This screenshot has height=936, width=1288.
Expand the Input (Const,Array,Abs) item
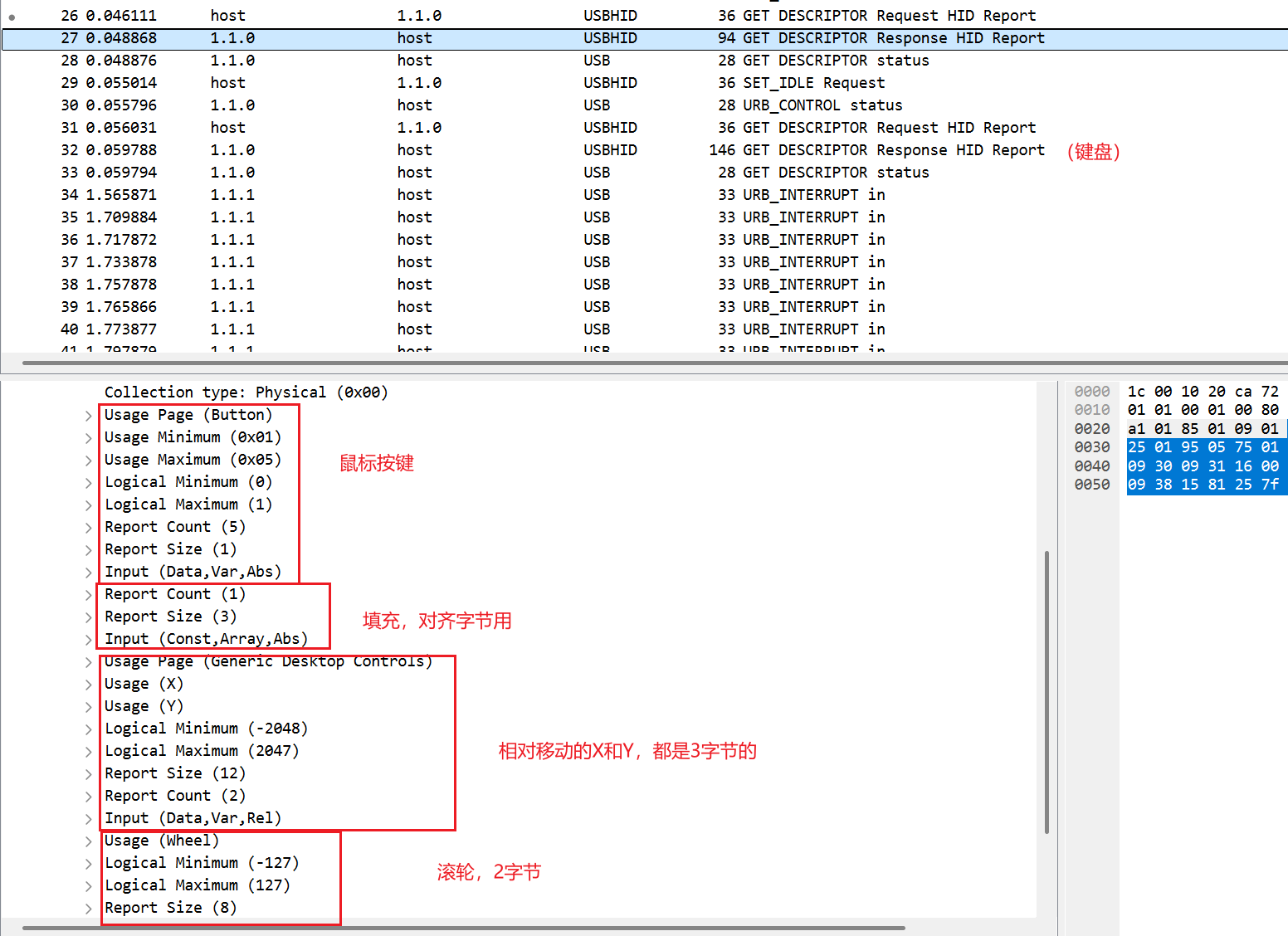click(88, 640)
